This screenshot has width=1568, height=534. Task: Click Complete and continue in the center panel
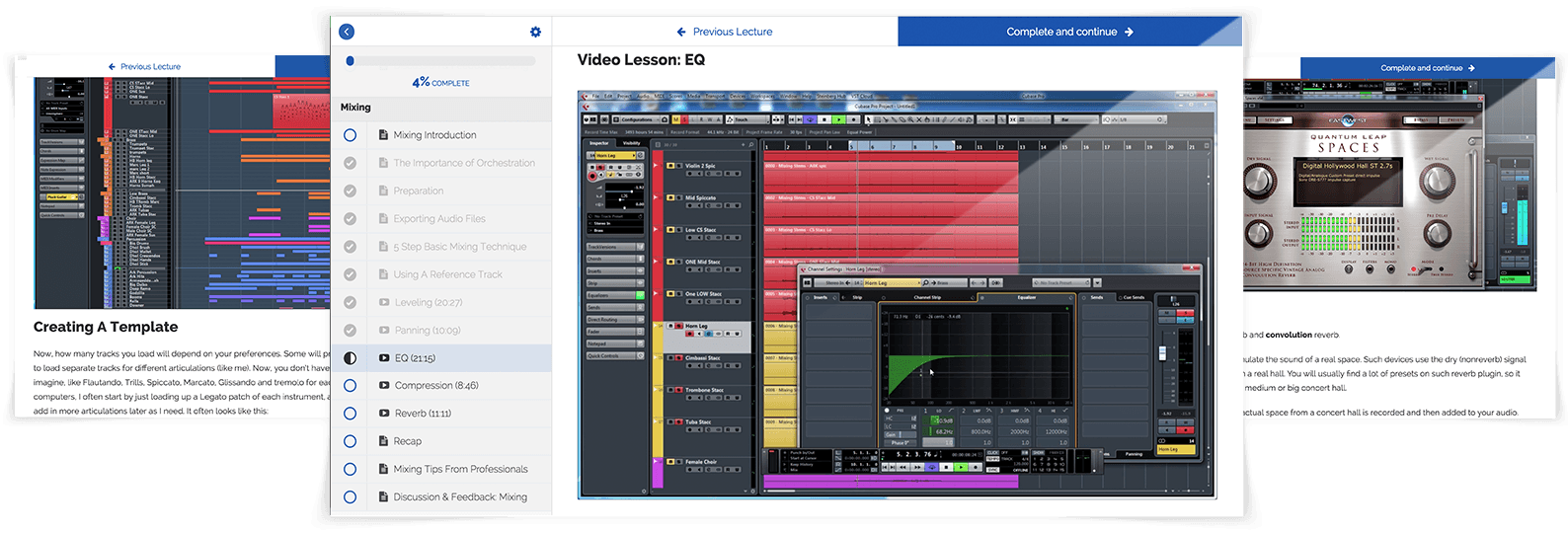pos(1069,32)
